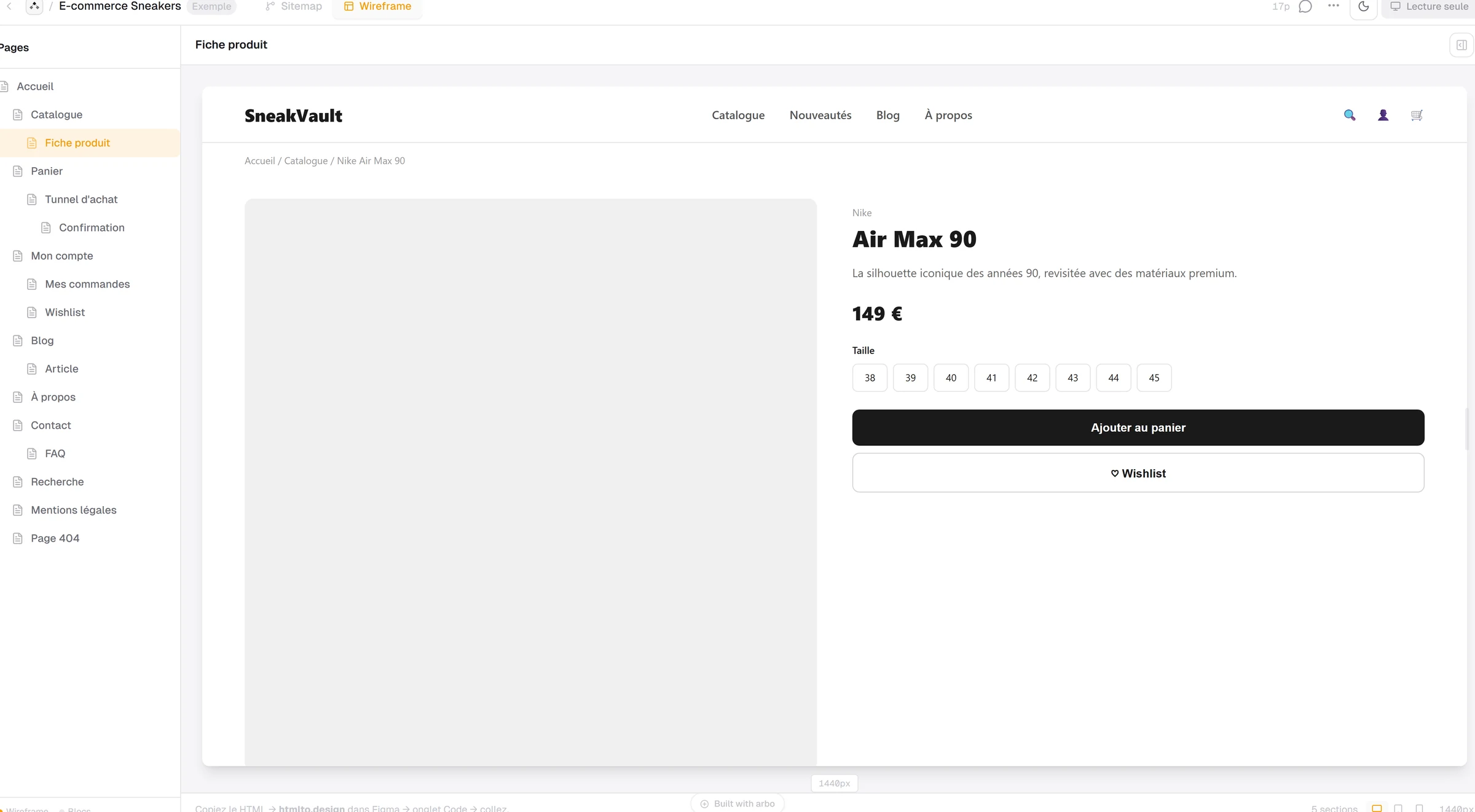This screenshot has width=1475, height=812.
Task: Click the 17p page count text
Action: pyautogui.click(x=1281, y=6)
